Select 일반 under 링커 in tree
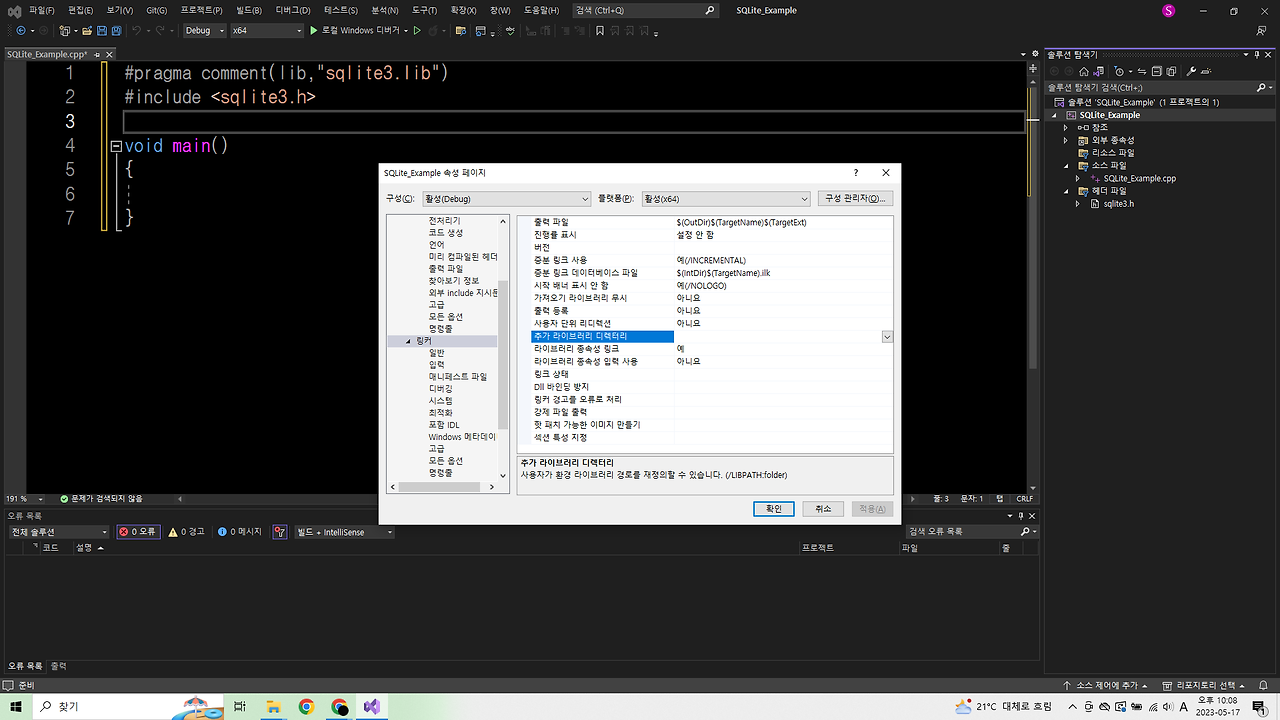This screenshot has height=720, width=1280. tap(437, 353)
